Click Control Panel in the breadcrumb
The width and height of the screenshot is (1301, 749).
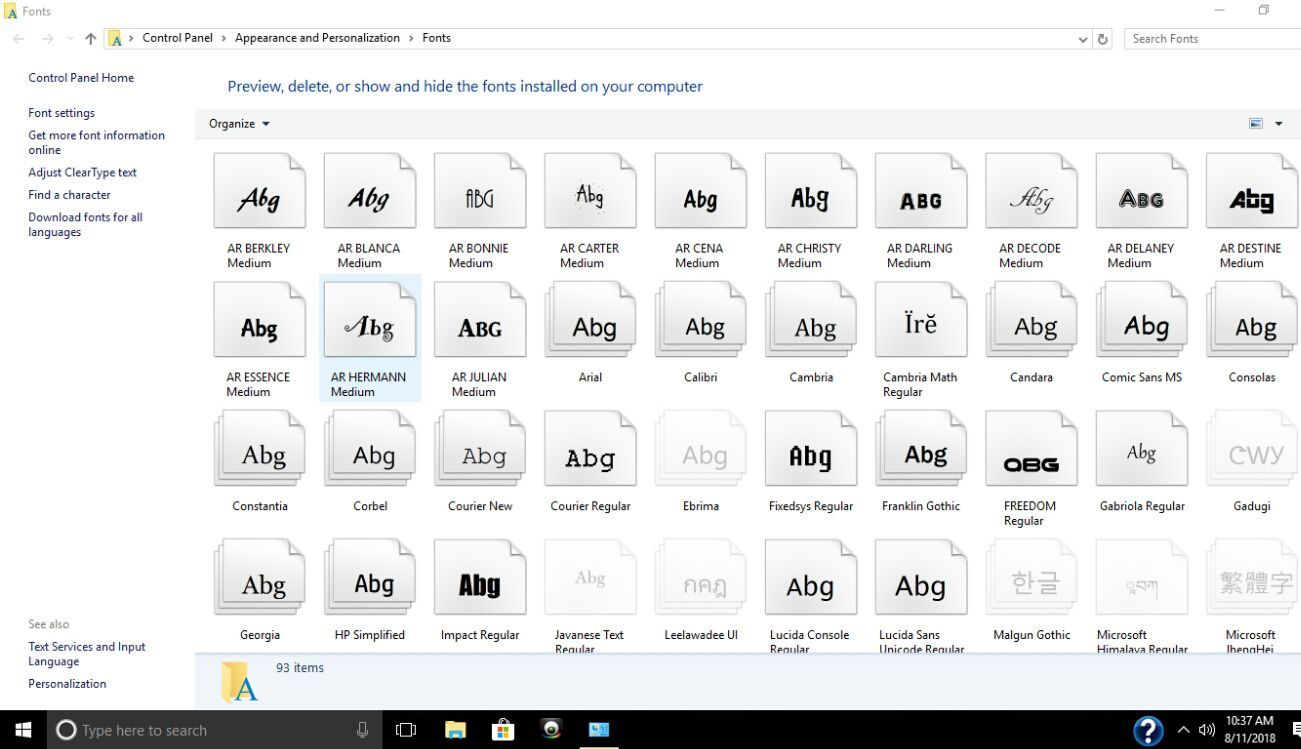coord(178,38)
